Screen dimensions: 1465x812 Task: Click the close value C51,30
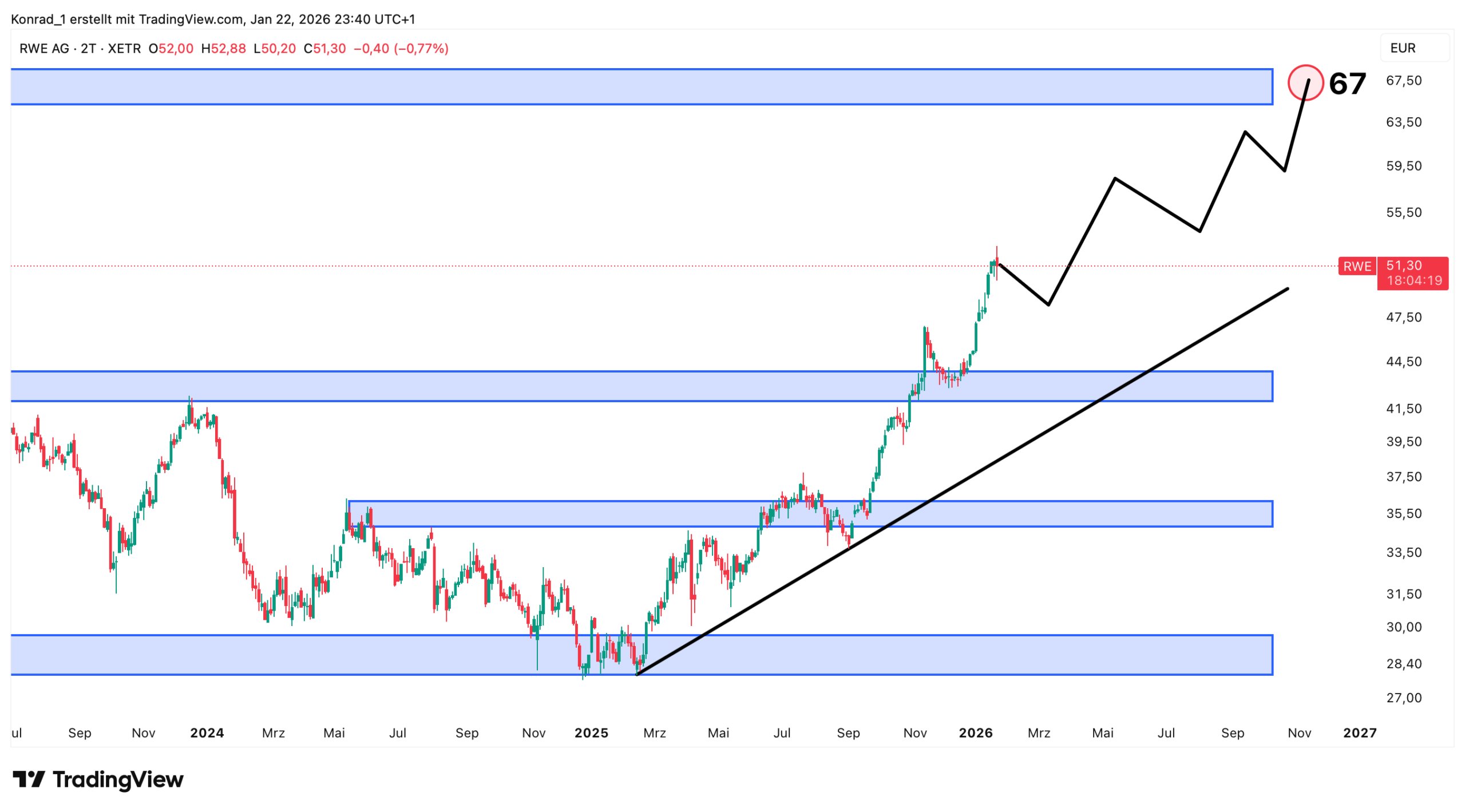click(324, 49)
